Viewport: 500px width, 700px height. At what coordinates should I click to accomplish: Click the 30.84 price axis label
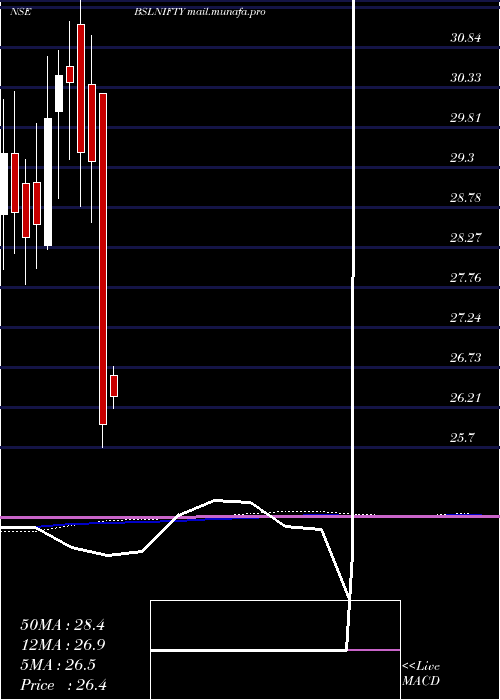[466, 38]
